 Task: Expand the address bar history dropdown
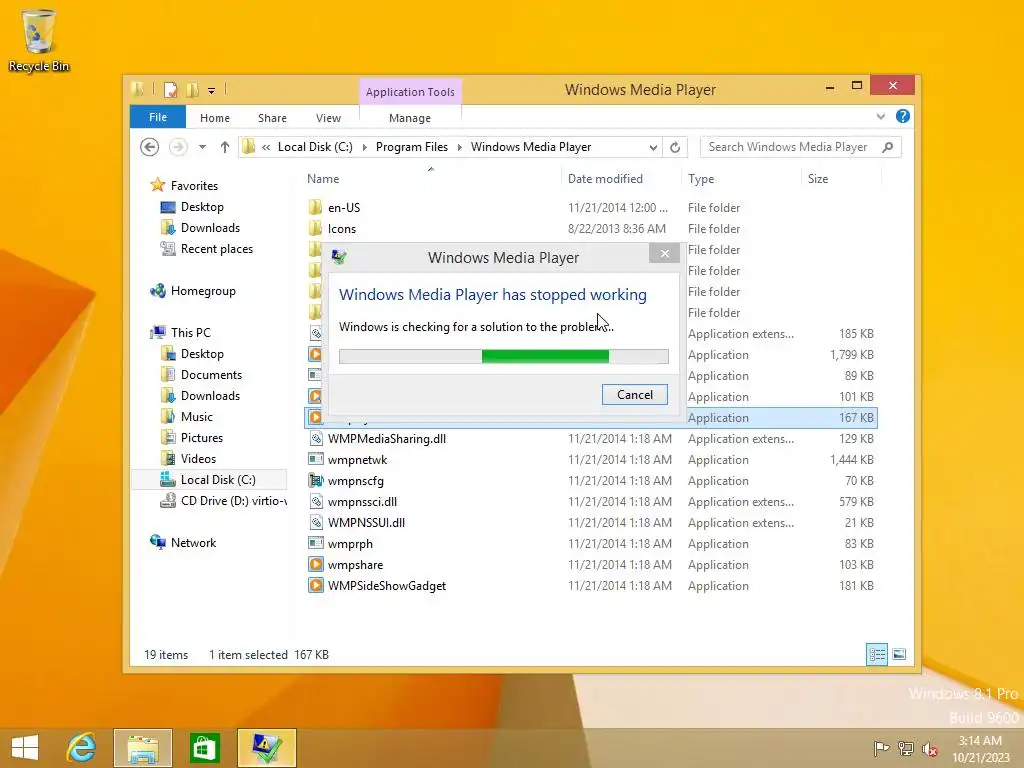pyautogui.click(x=653, y=148)
